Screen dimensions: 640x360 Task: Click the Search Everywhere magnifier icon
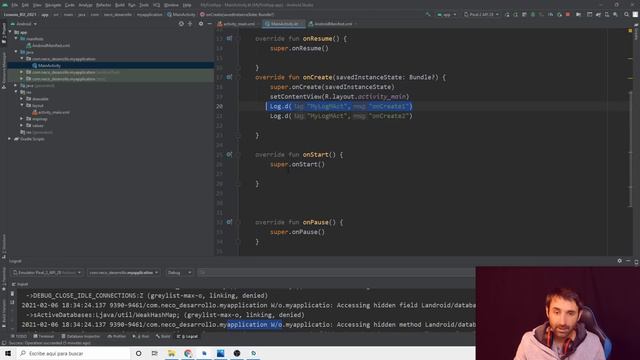click(x=626, y=14)
